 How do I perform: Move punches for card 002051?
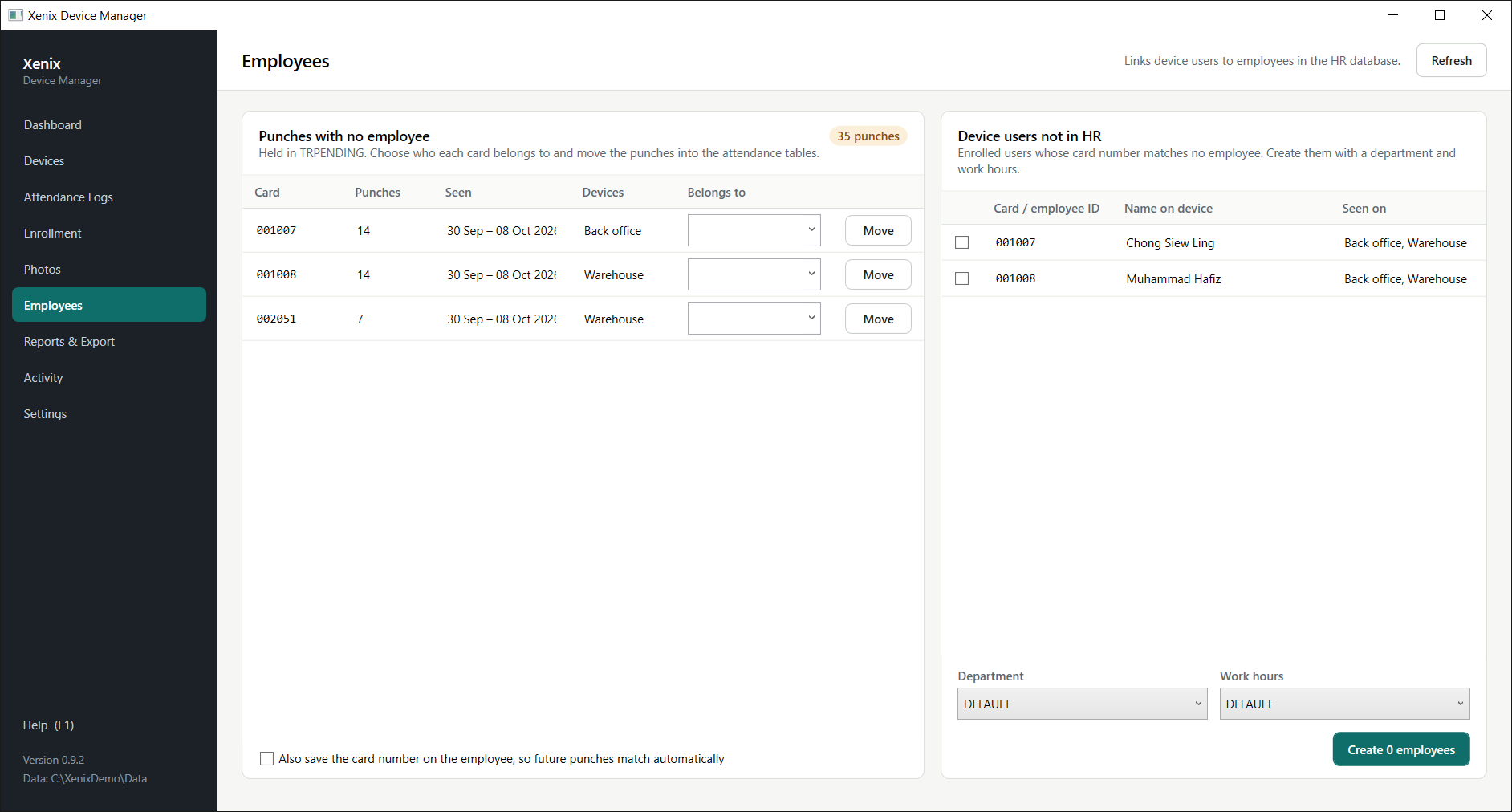pyautogui.click(x=878, y=319)
